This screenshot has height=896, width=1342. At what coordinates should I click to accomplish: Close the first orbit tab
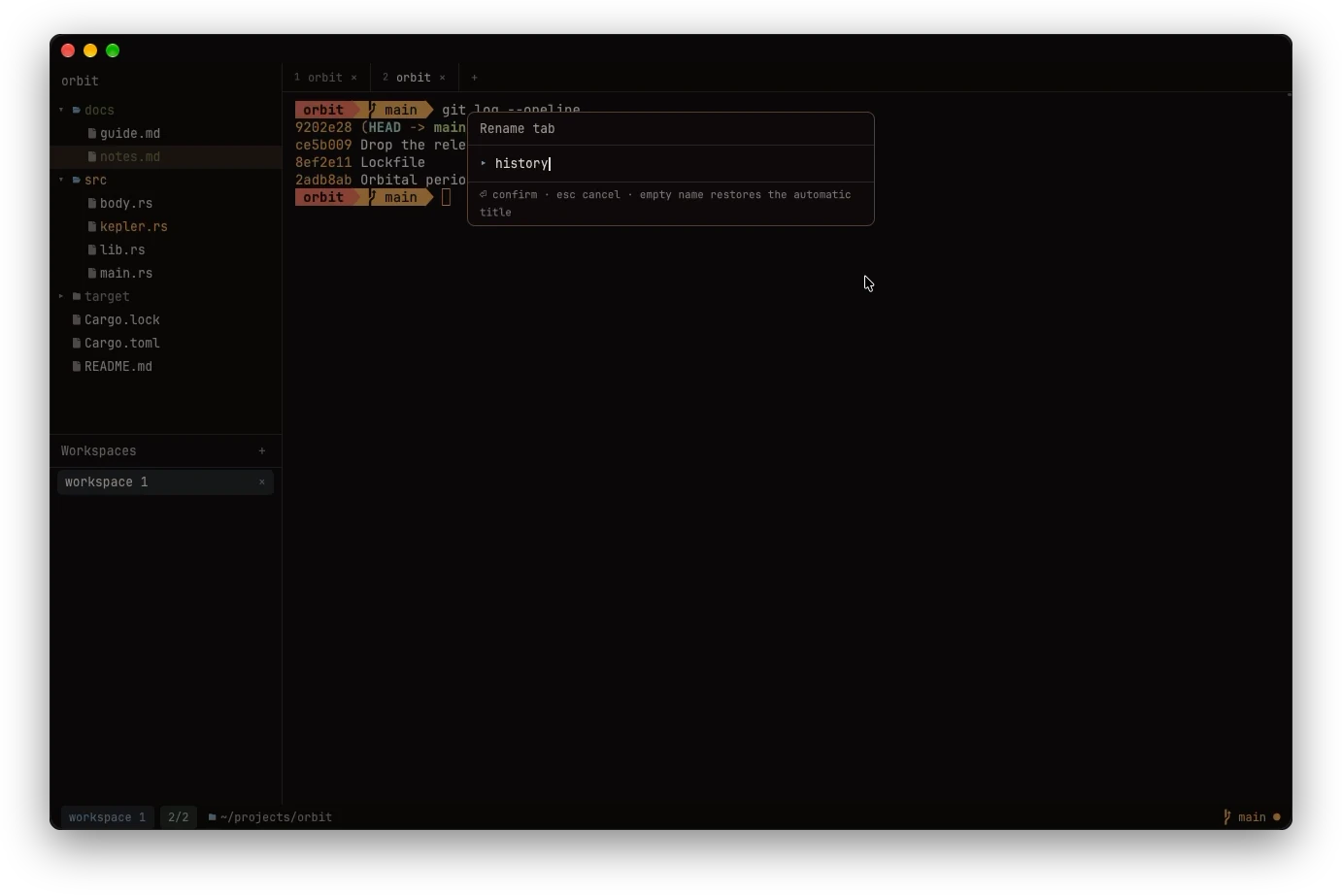[353, 78]
